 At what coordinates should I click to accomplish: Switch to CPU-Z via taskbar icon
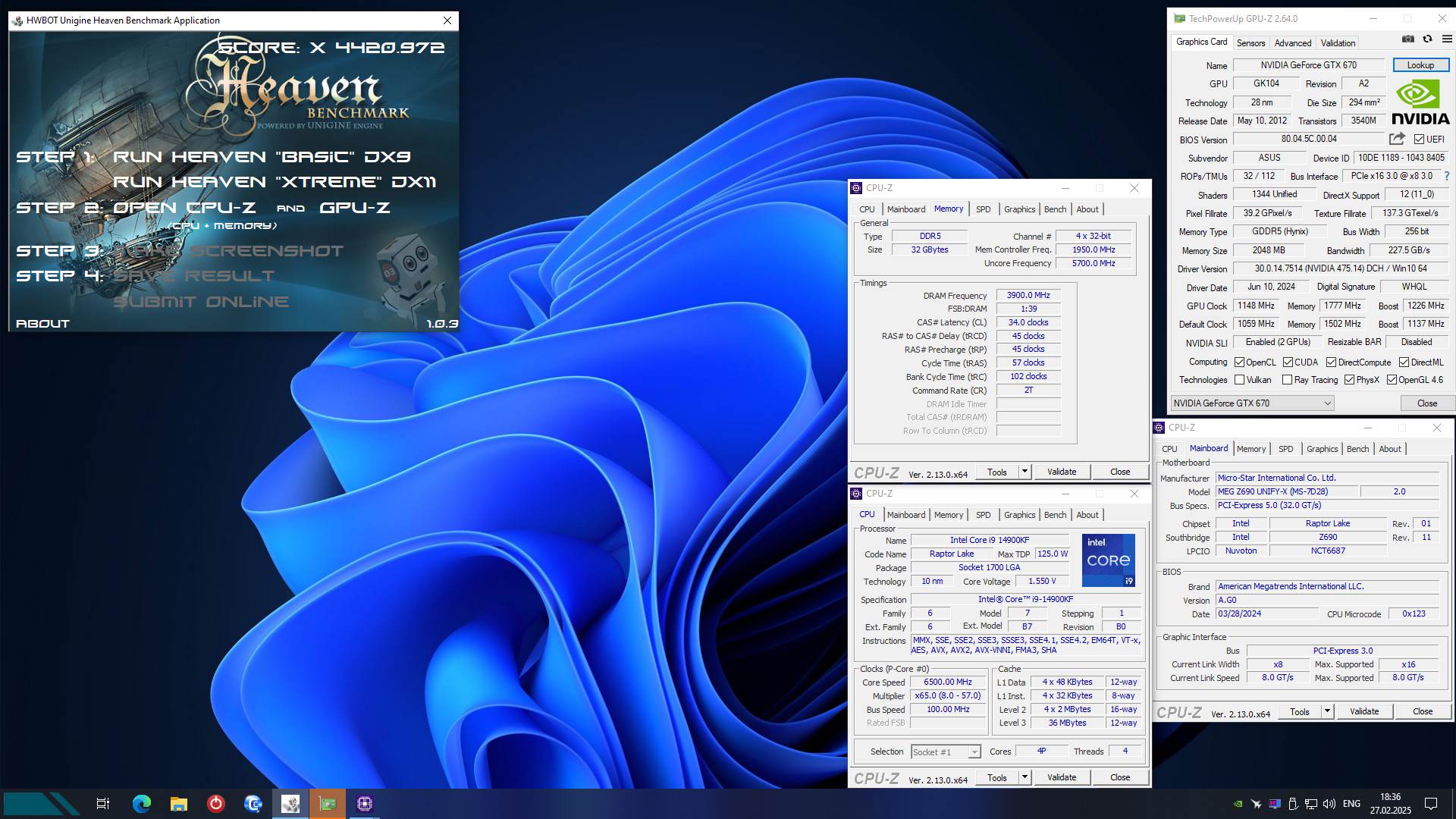tap(365, 804)
